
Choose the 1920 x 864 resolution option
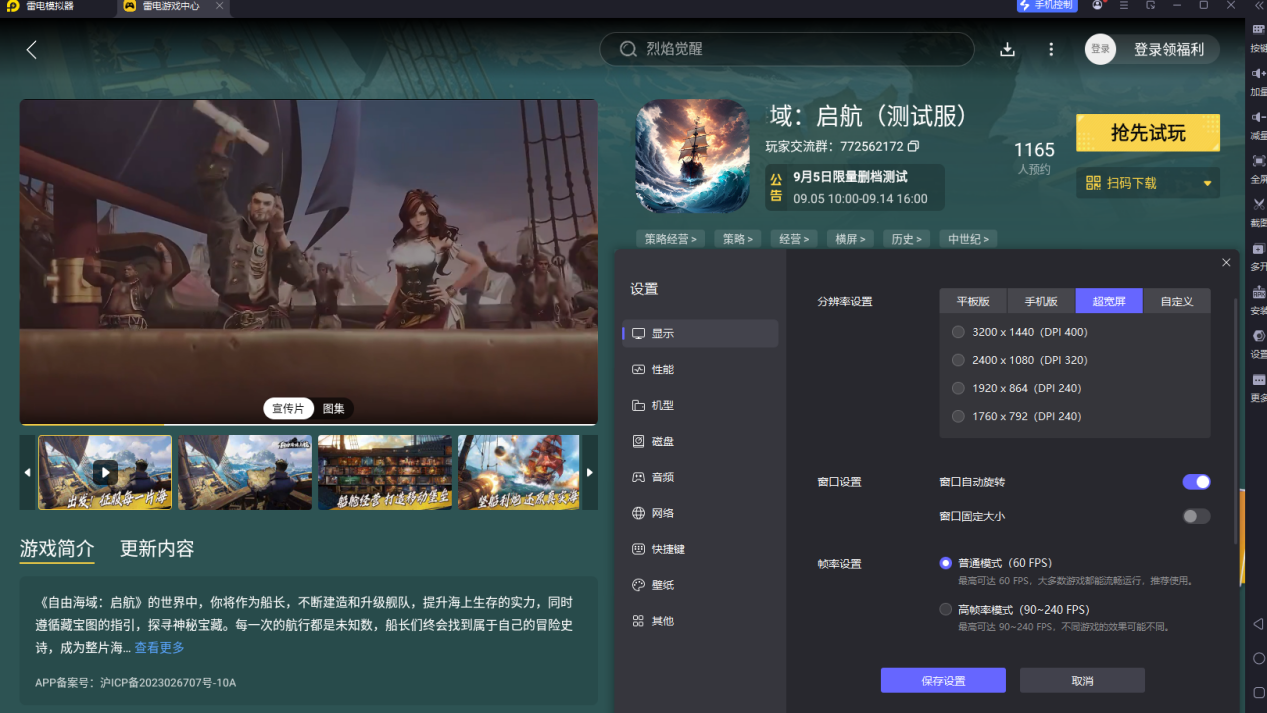[959, 388]
